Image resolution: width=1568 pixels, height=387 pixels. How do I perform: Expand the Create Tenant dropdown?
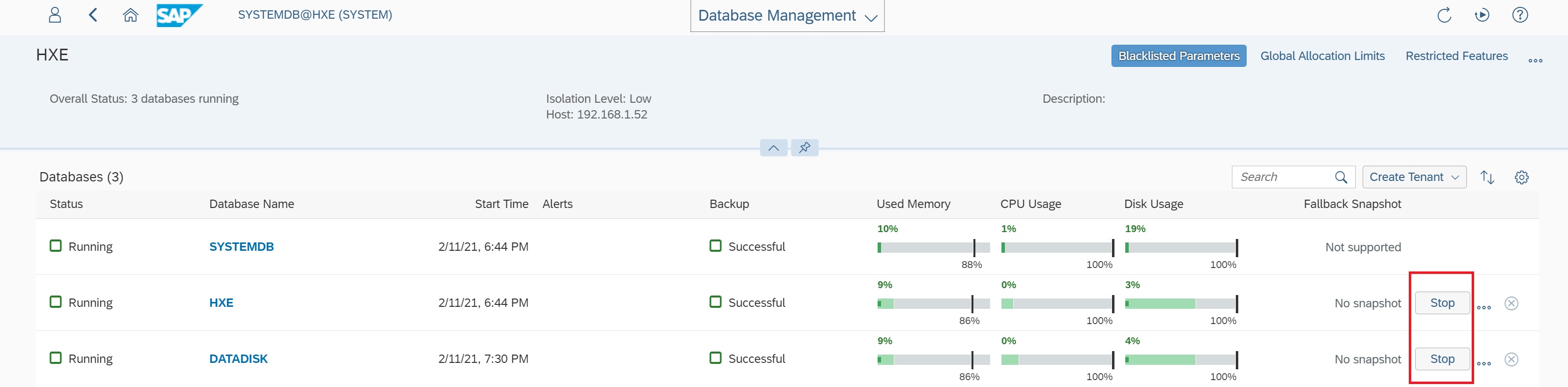(1413, 178)
